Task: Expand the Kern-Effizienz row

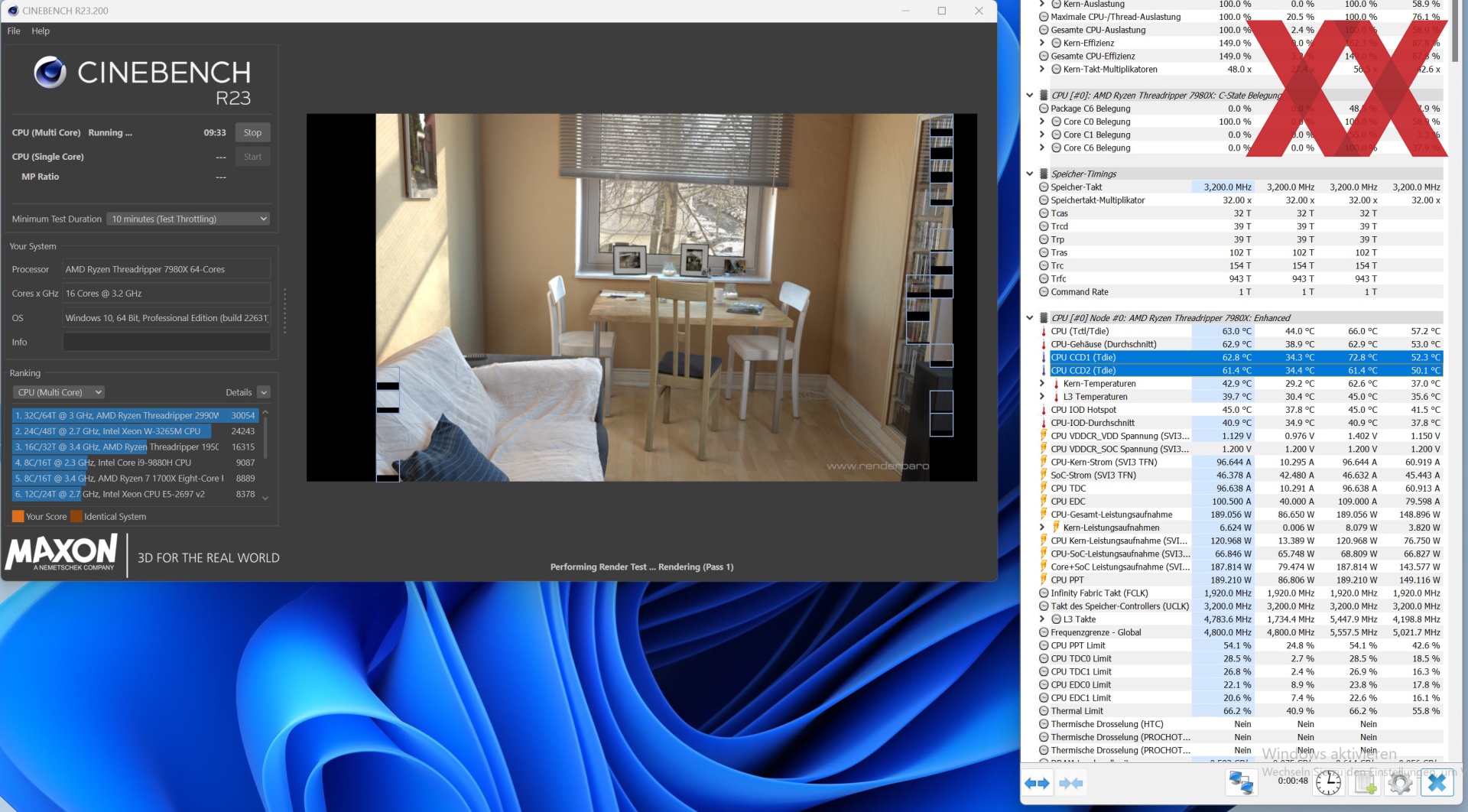Action: pyautogui.click(x=1042, y=43)
